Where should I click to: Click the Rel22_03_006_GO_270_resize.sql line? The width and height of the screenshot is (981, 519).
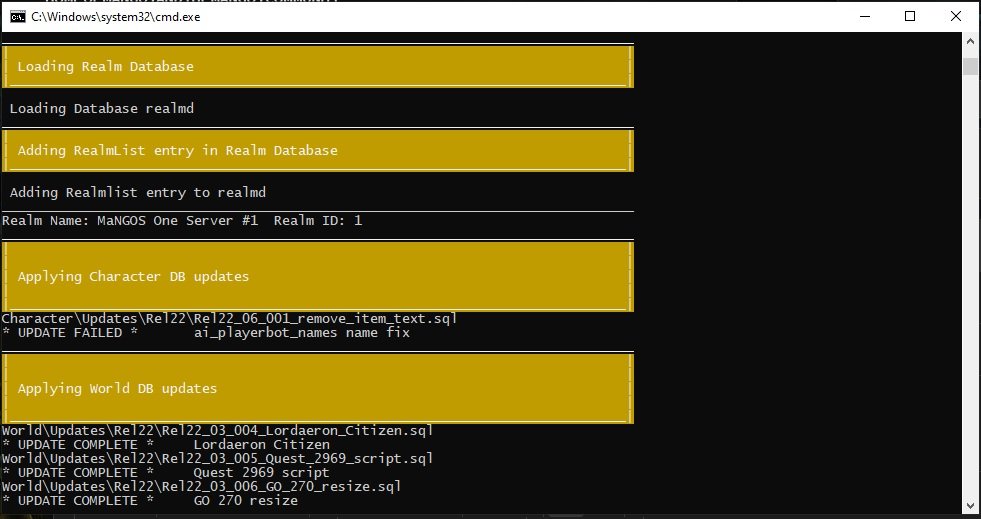[x=201, y=486]
